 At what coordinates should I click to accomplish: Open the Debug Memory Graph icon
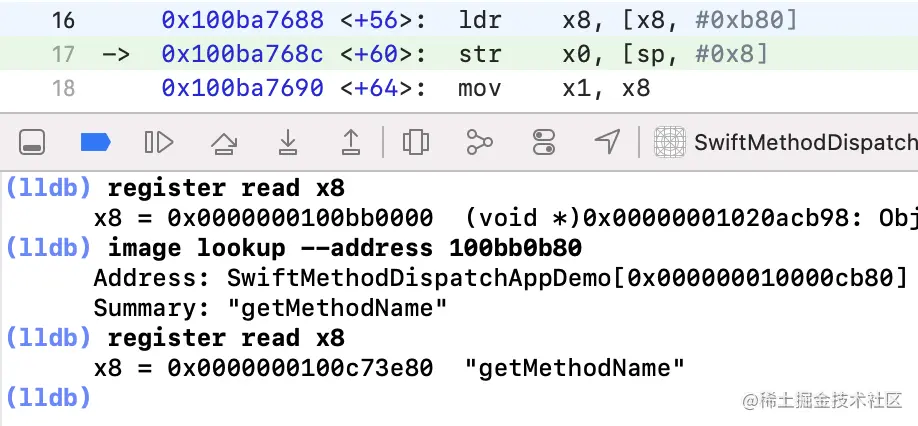(x=479, y=142)
